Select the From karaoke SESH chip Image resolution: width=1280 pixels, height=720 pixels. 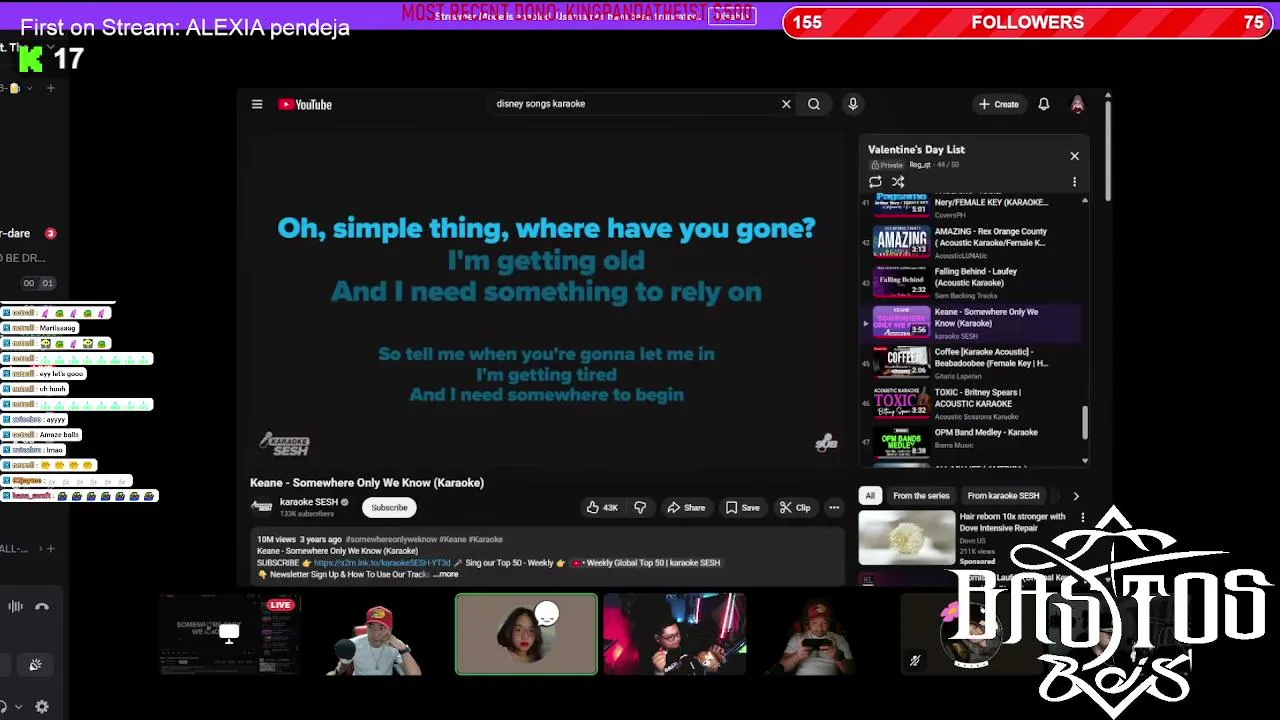point(1003,496)
